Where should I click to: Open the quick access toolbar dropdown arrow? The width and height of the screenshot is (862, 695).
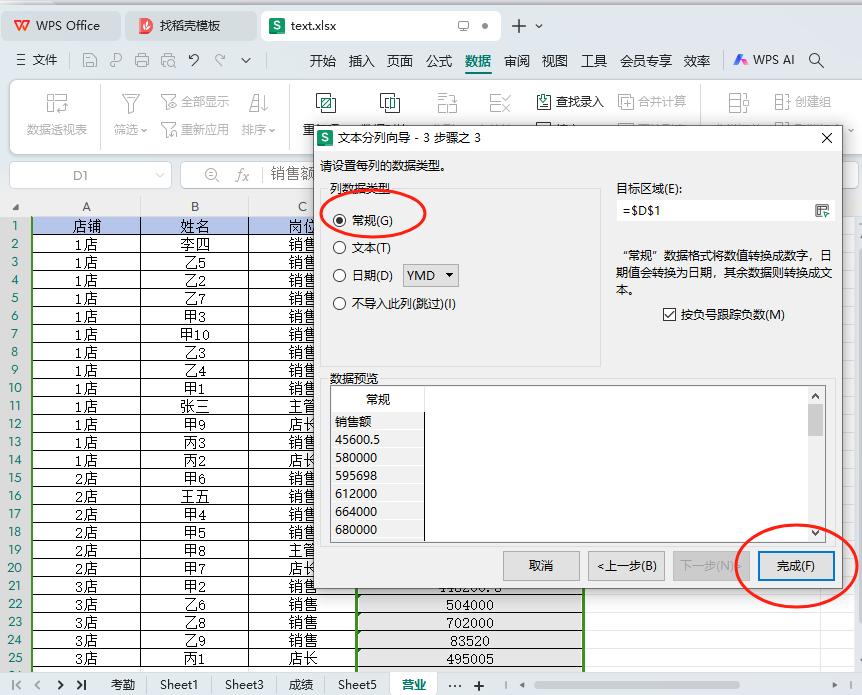click(x=246, y=60)
